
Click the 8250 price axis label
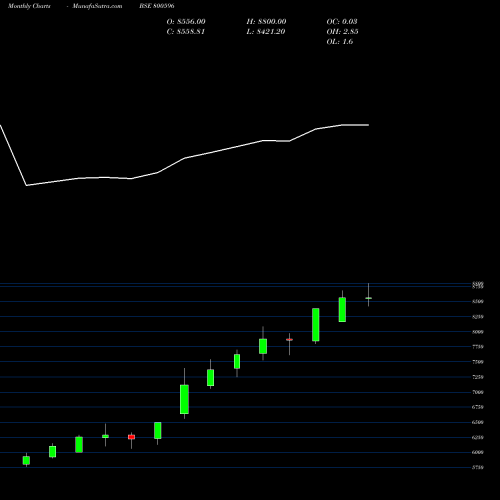click(x=478, y=317)
